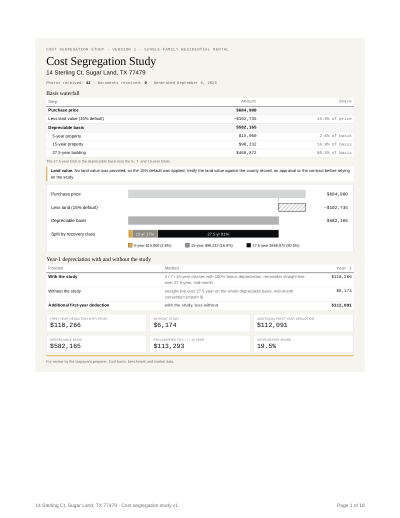Click the '5-year property' table row

pyautogui.click(x=200, y=136)
